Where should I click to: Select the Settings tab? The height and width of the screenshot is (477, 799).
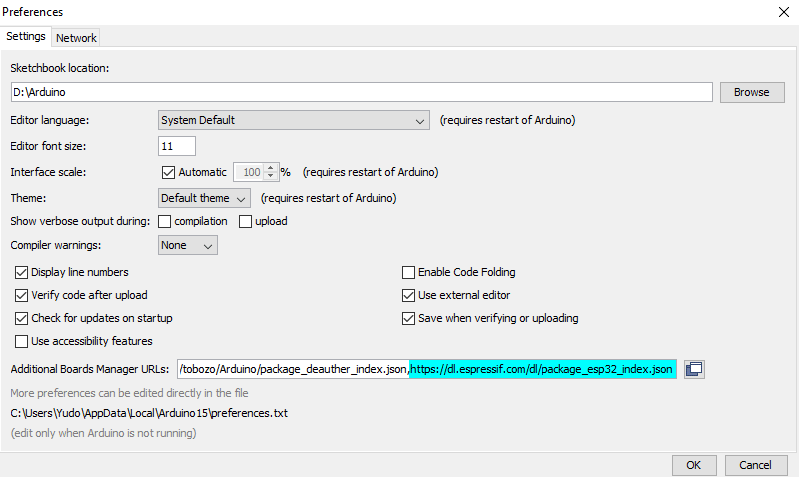pos(26,37)
